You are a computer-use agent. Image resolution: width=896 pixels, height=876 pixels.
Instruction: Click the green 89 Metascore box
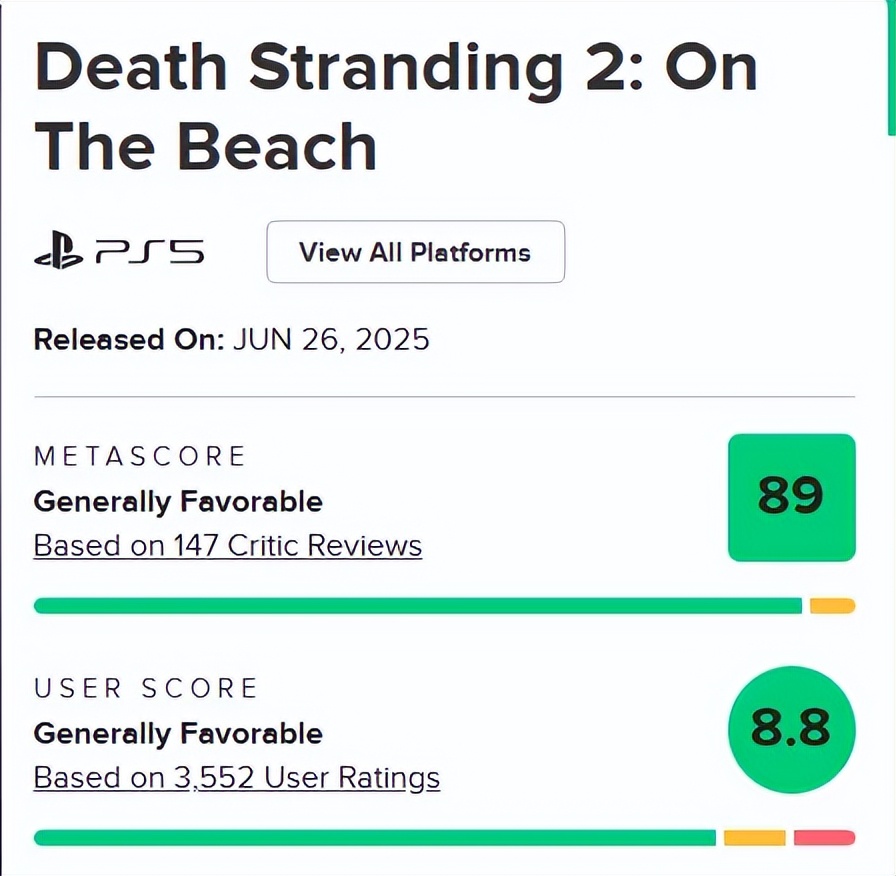click(x=791, y=497)
